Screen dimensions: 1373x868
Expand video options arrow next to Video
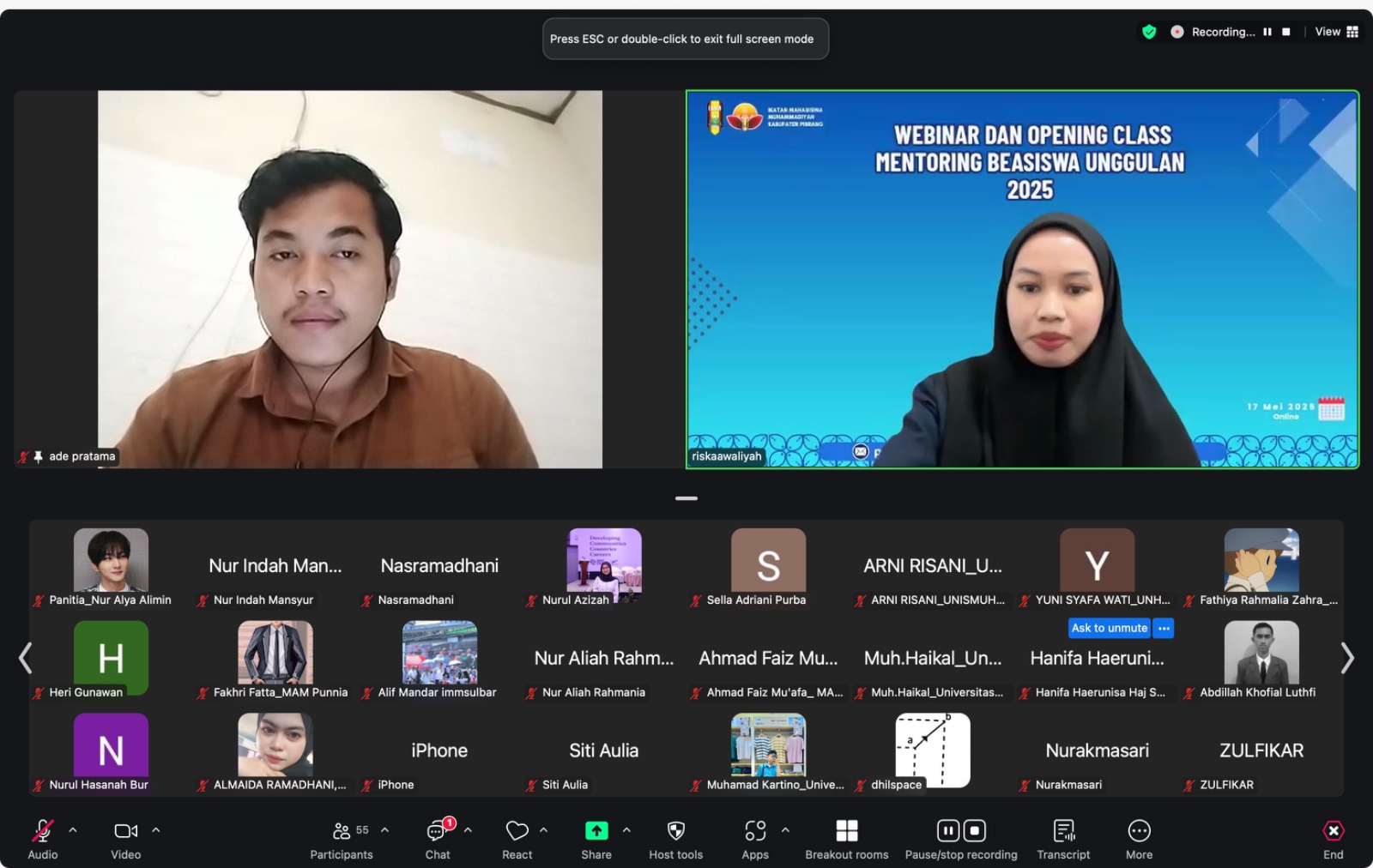click(x=156, y=830)
